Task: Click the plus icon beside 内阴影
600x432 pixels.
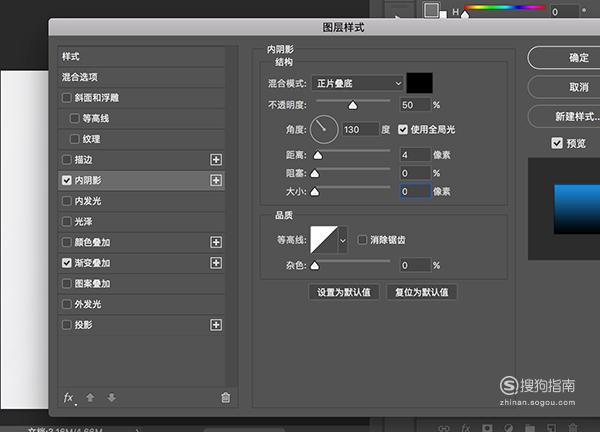Action: [216, 180]
